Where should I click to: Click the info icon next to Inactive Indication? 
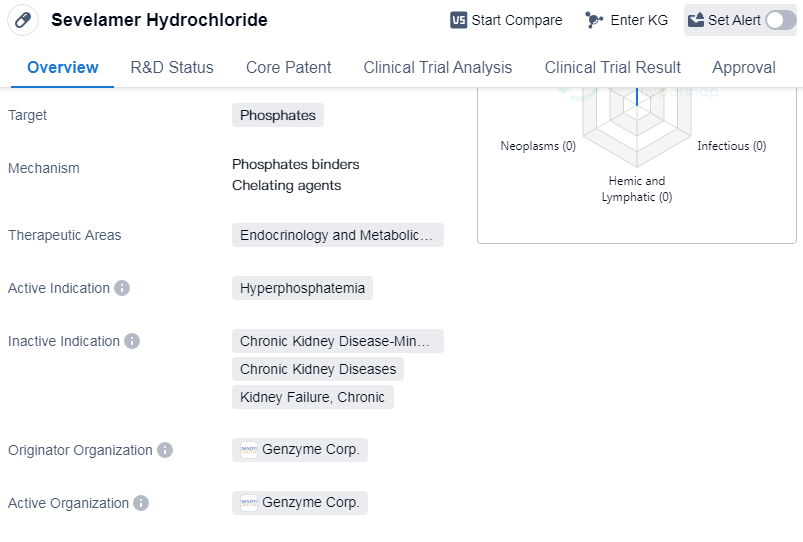tap(132, 341)
